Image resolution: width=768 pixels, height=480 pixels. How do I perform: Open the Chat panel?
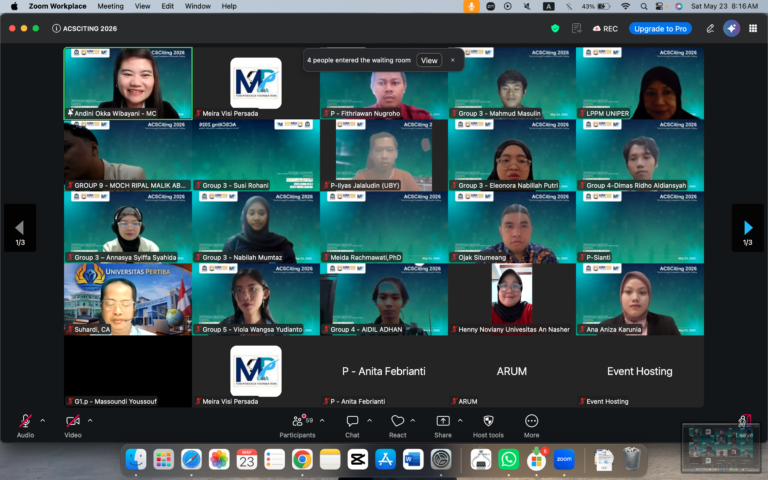(x=352, y=425)
